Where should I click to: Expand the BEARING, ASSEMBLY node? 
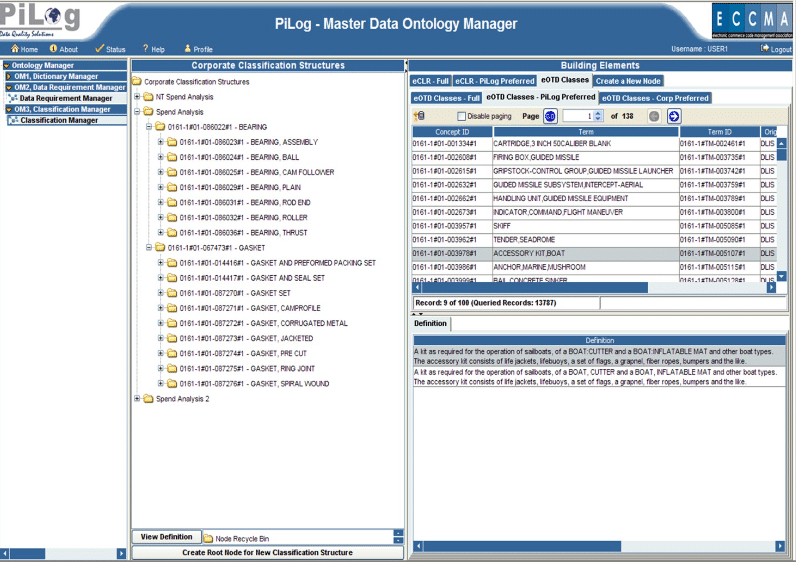(160, 142)
